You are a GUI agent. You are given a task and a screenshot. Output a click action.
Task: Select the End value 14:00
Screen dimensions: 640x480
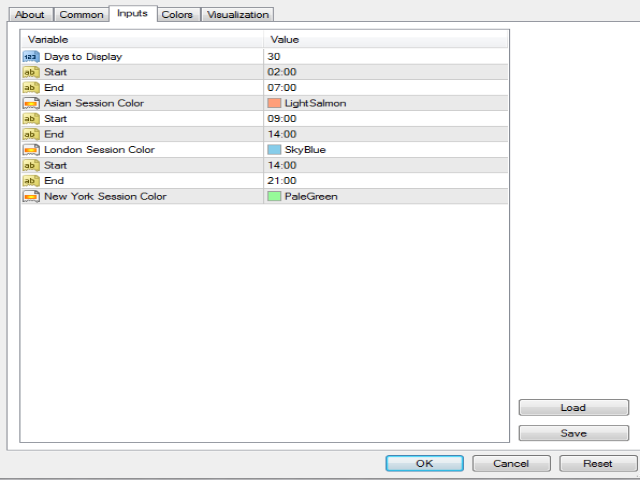point(282,134)
